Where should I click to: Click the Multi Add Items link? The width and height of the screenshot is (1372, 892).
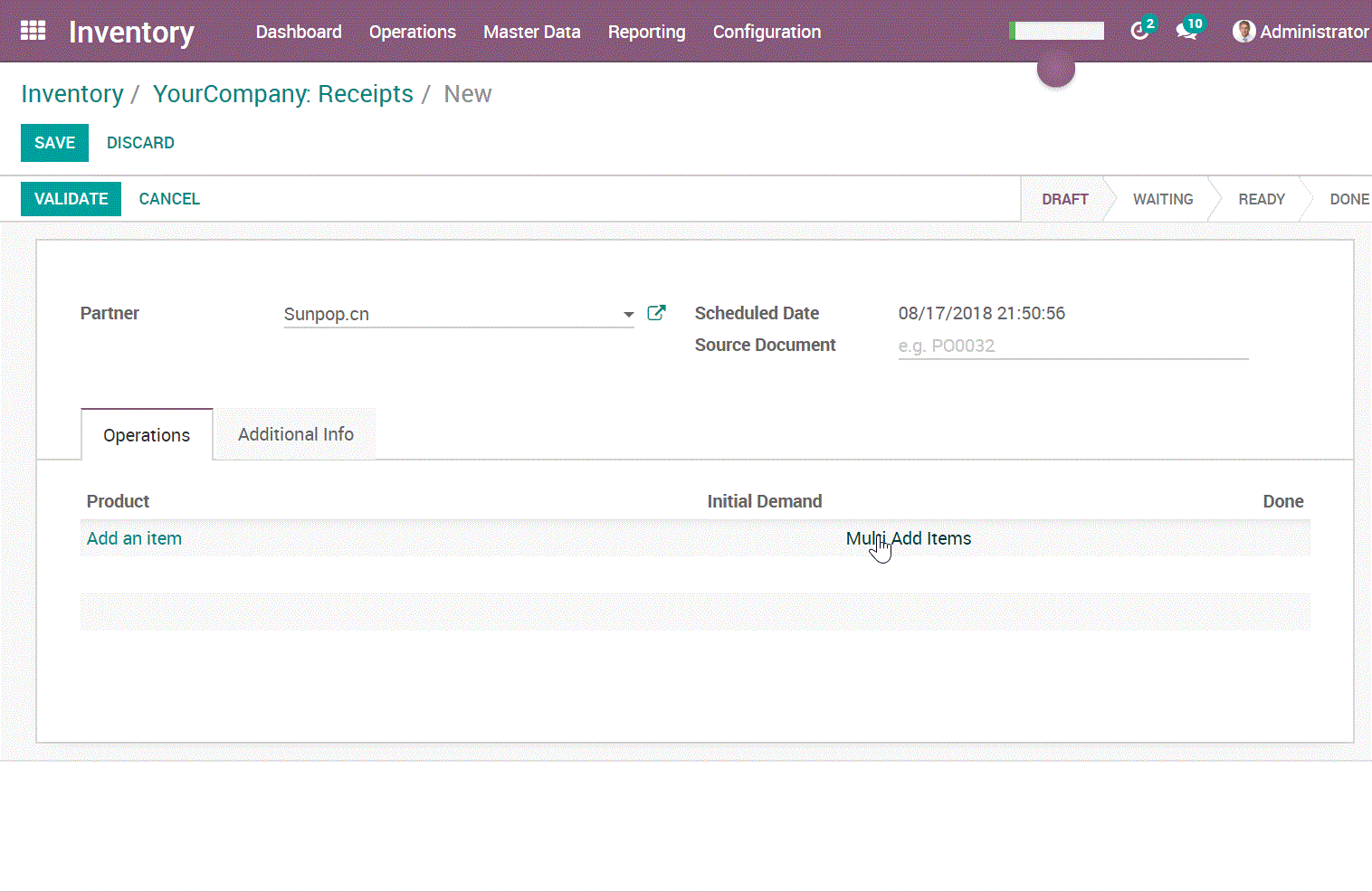[x=909, y=538]
